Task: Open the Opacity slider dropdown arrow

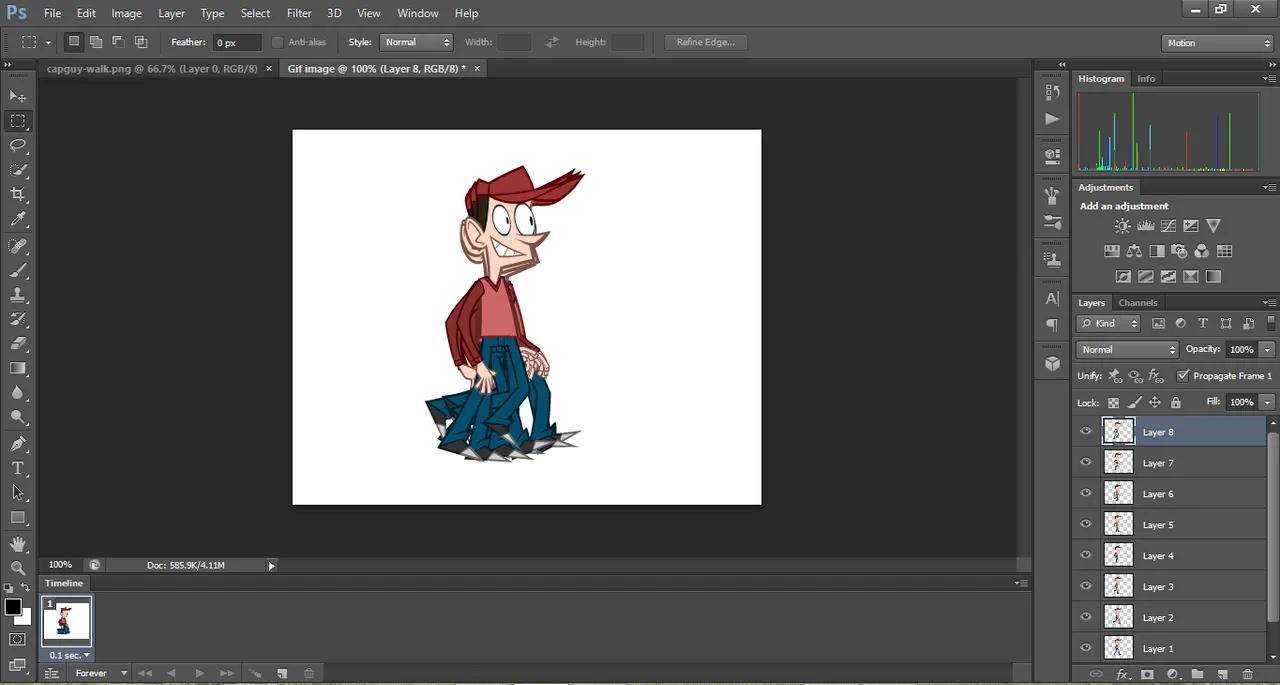Action: tap(1267, 350)
